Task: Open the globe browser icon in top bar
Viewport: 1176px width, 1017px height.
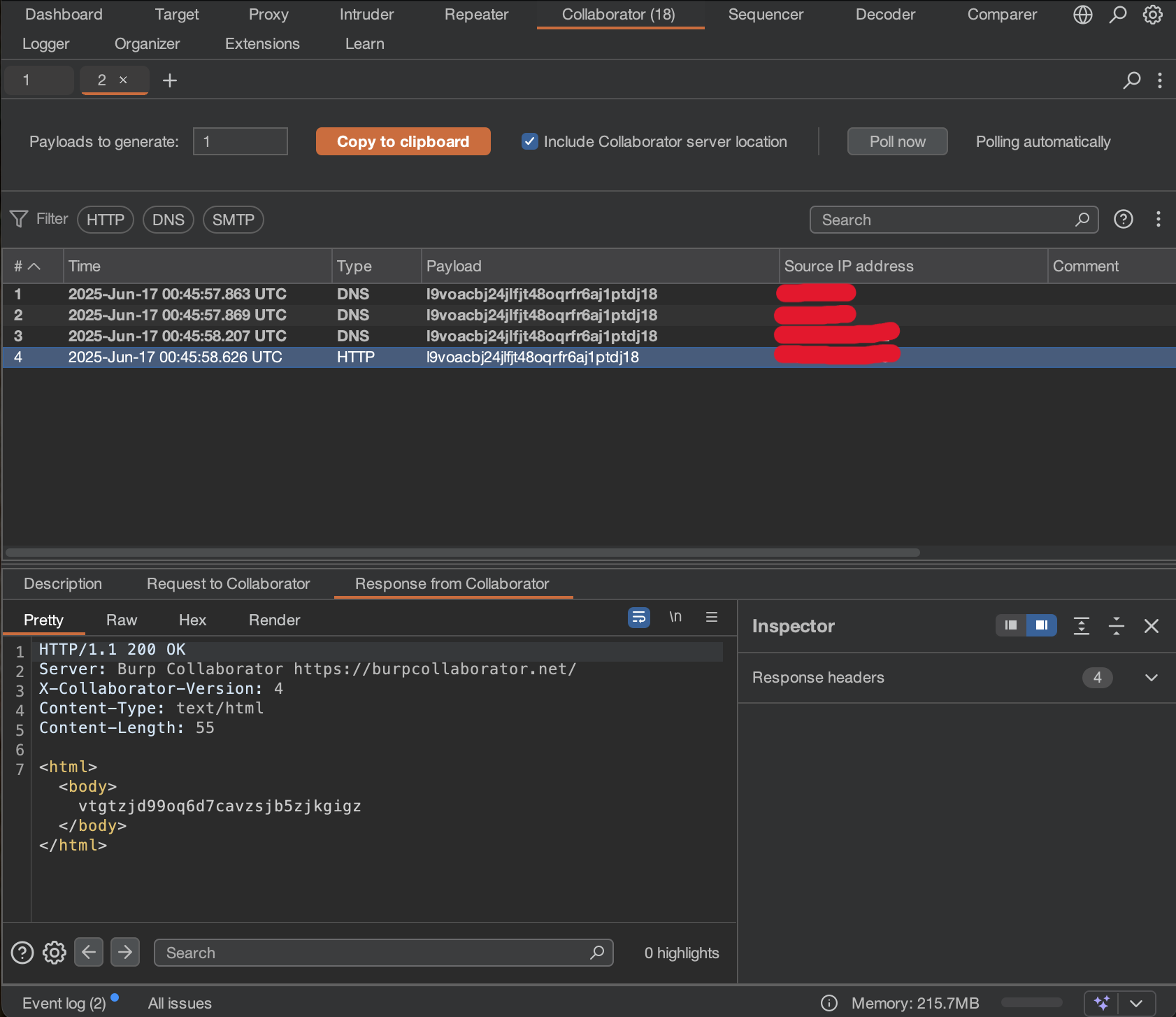Action: [x=1082, y=15]
